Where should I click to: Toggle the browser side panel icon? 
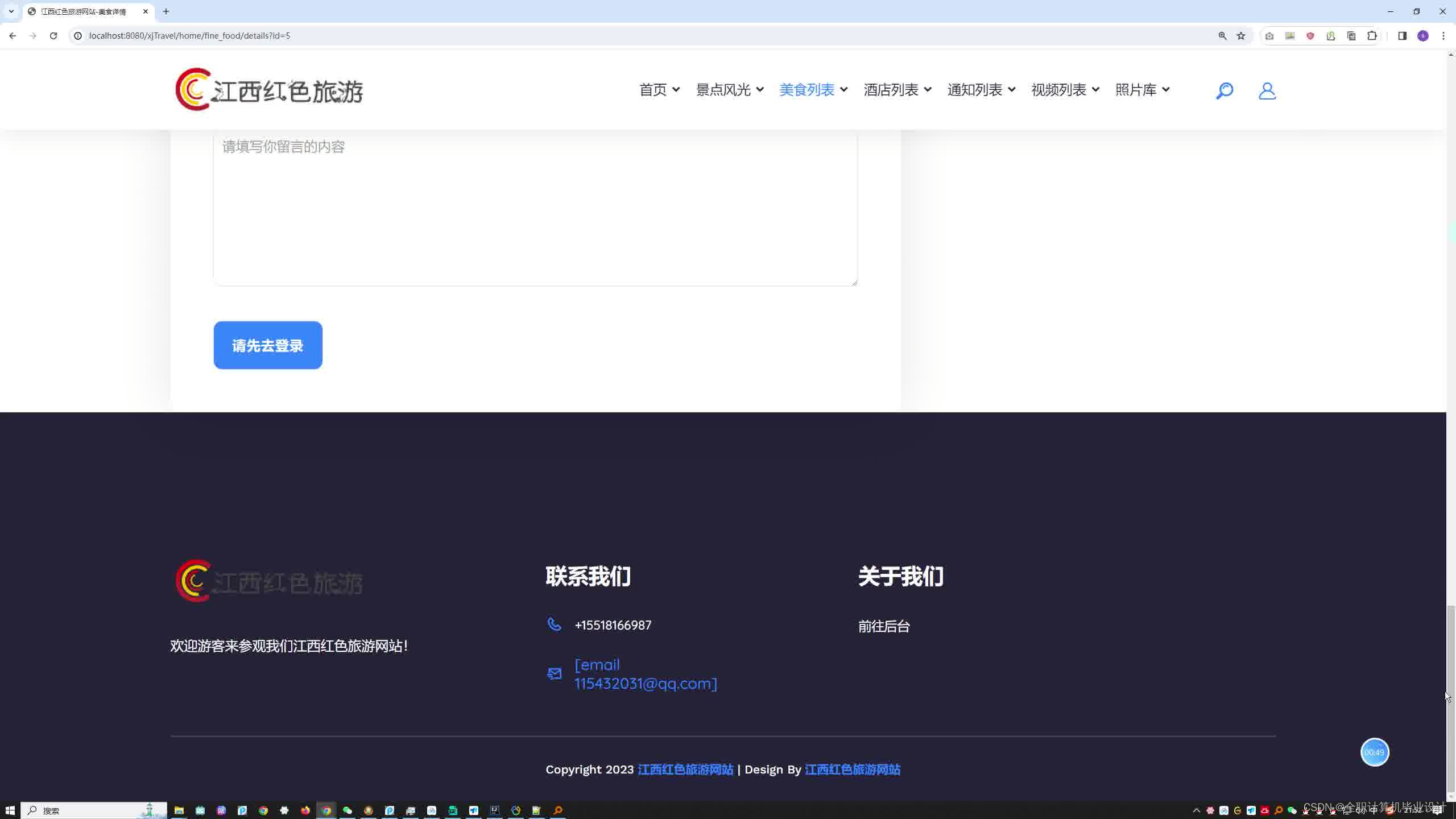coord(1402,35)
